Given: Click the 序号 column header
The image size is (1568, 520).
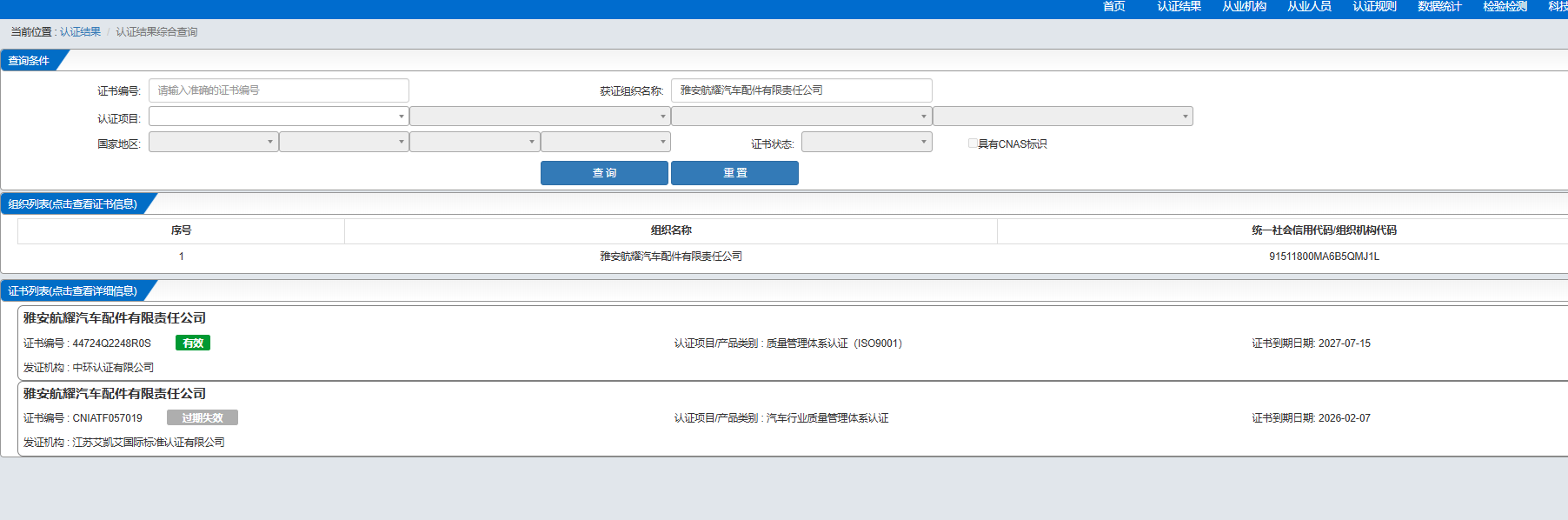Looking at the screenshot, I should (181, 230).
